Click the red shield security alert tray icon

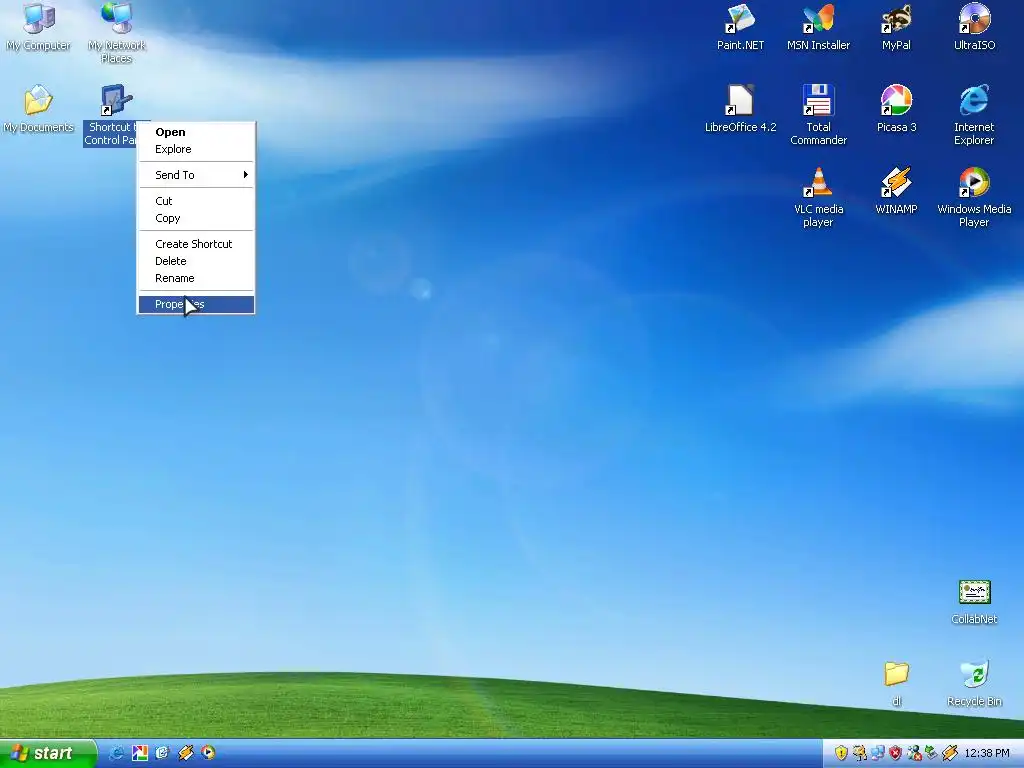click(895, 753)
